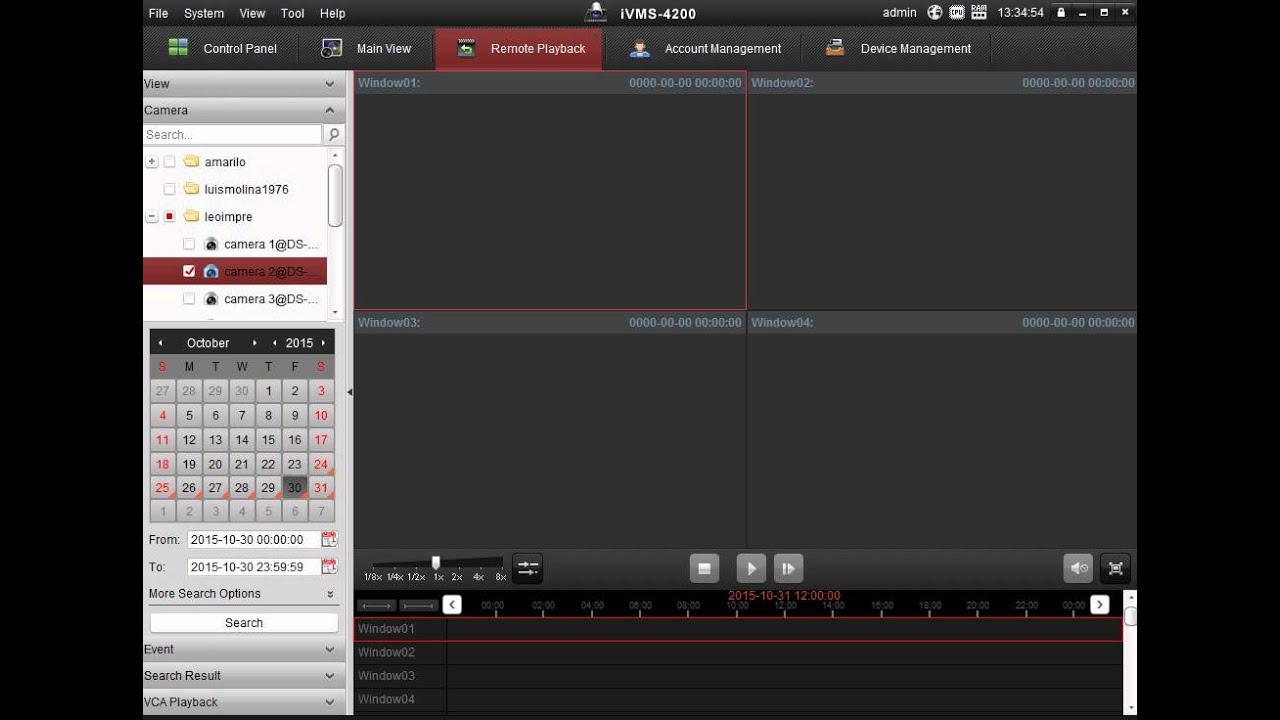This screenshot has height=720, width=1280.
Task: Go to next month in calendar
Action: click(255, 343)
